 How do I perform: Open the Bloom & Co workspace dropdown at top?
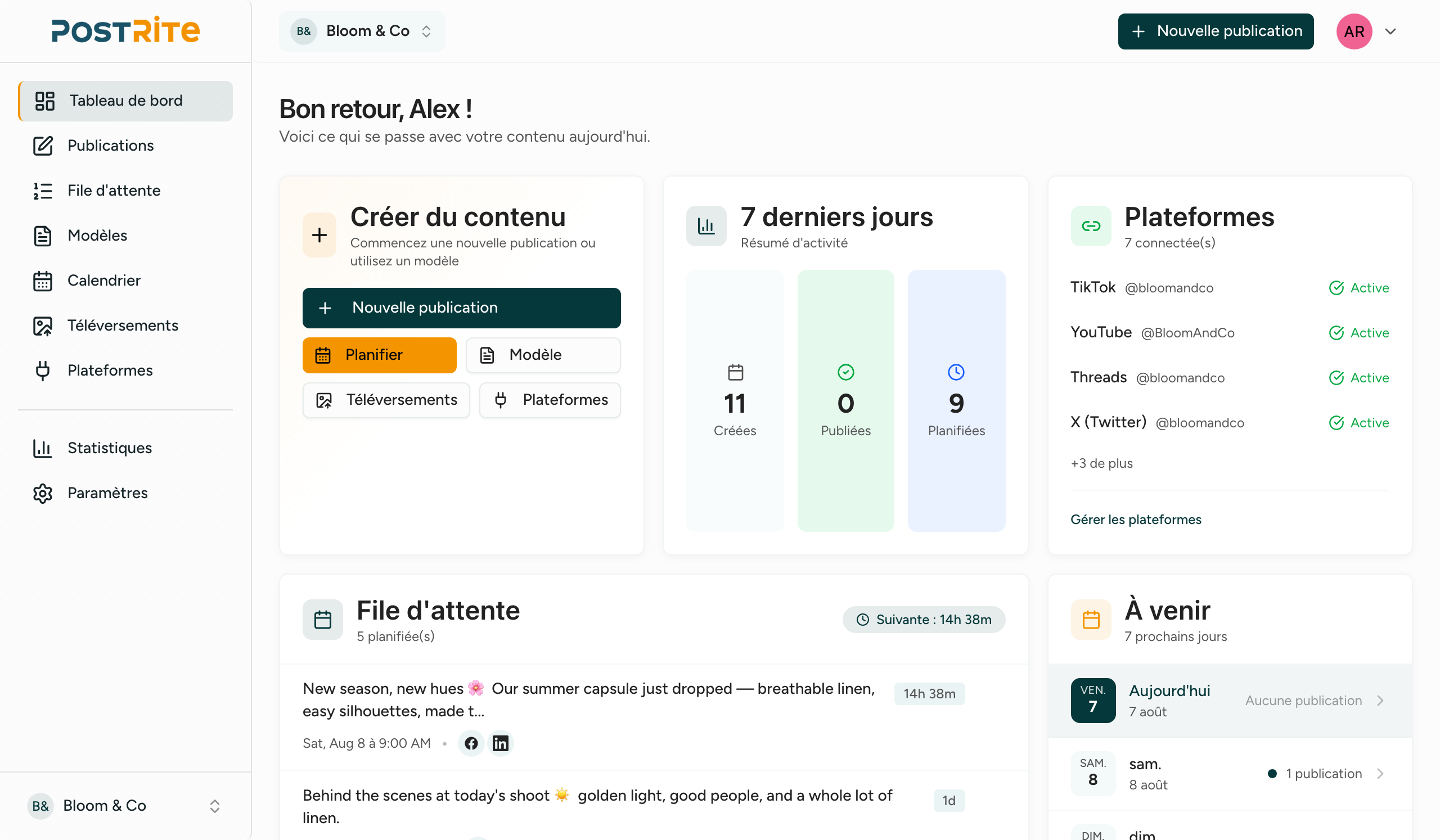(x=362, y=31)
